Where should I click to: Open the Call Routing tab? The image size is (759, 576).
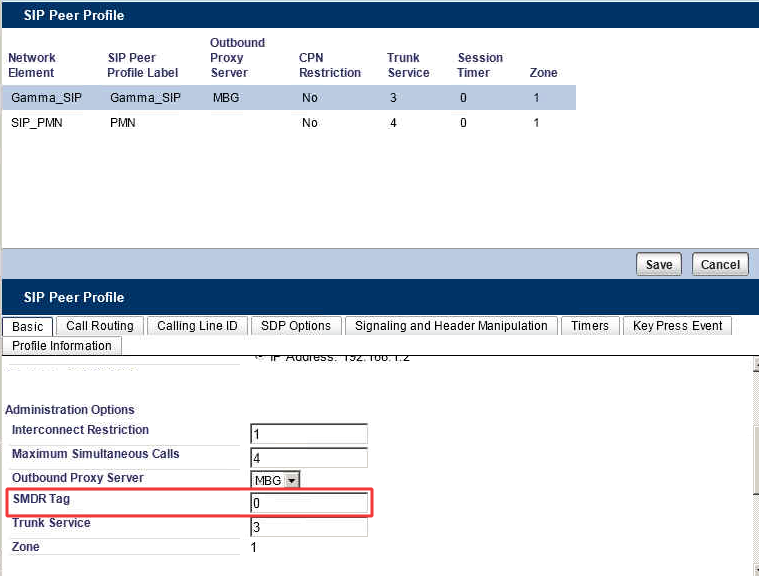(100, 326)
